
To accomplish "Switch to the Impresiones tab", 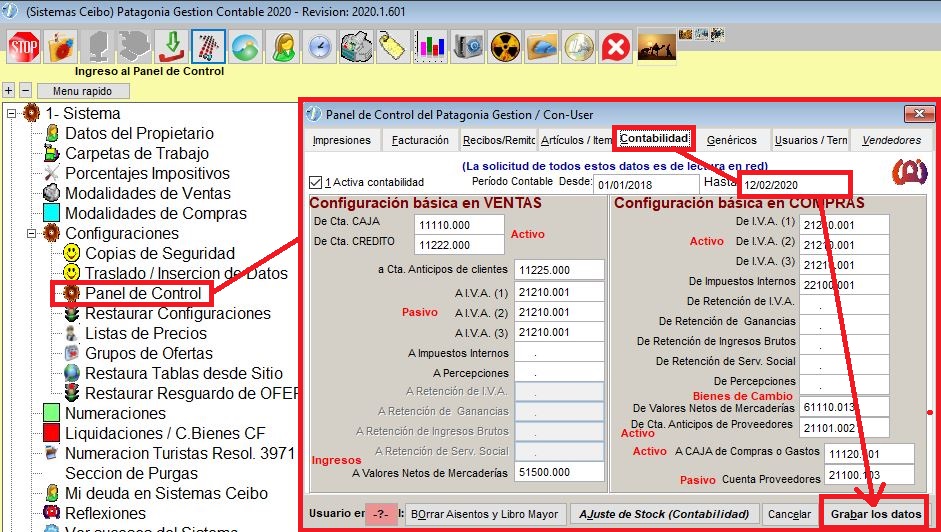I will pos(341,141).
